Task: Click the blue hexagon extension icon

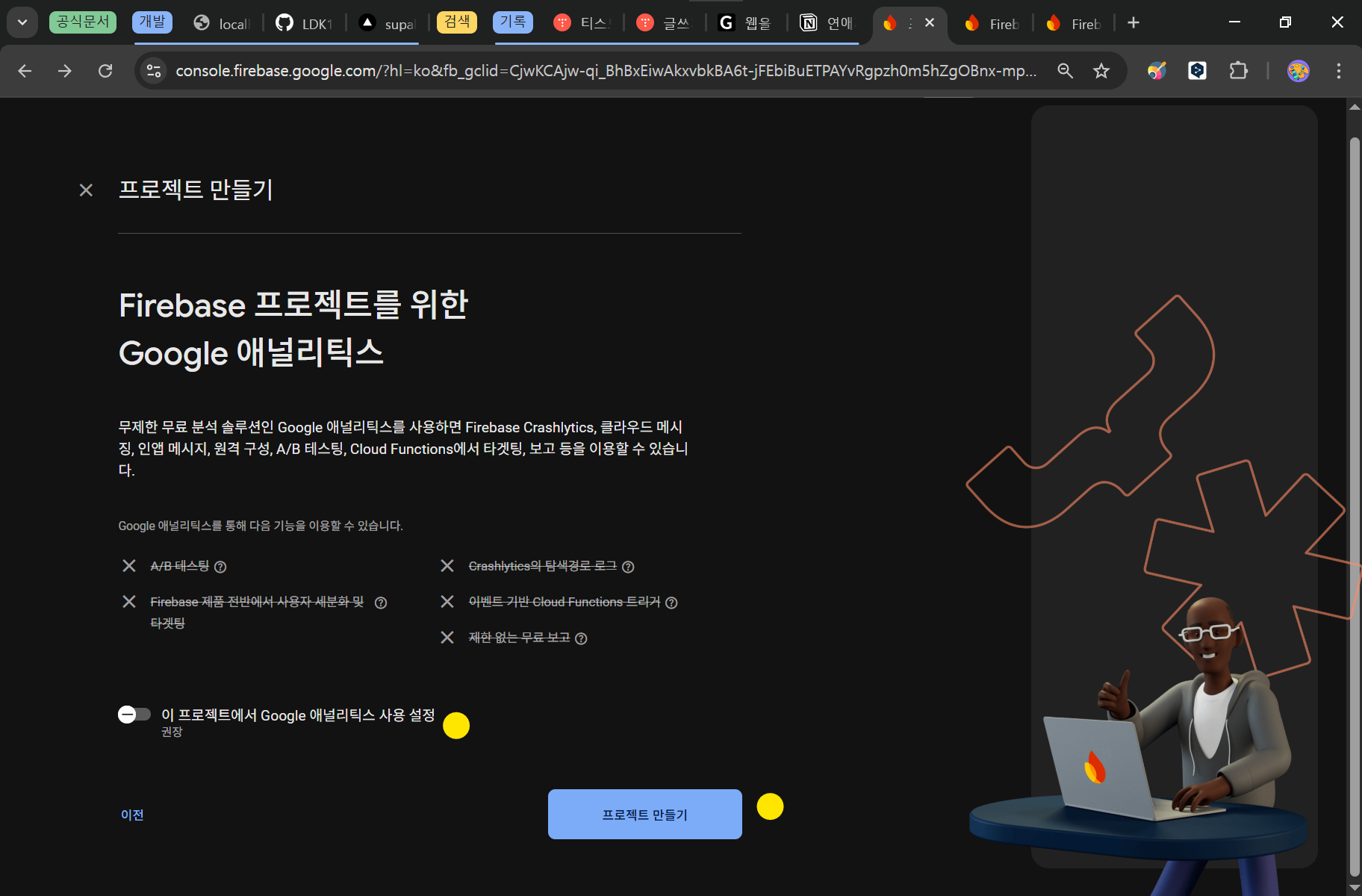Action: pos(1197,71)
